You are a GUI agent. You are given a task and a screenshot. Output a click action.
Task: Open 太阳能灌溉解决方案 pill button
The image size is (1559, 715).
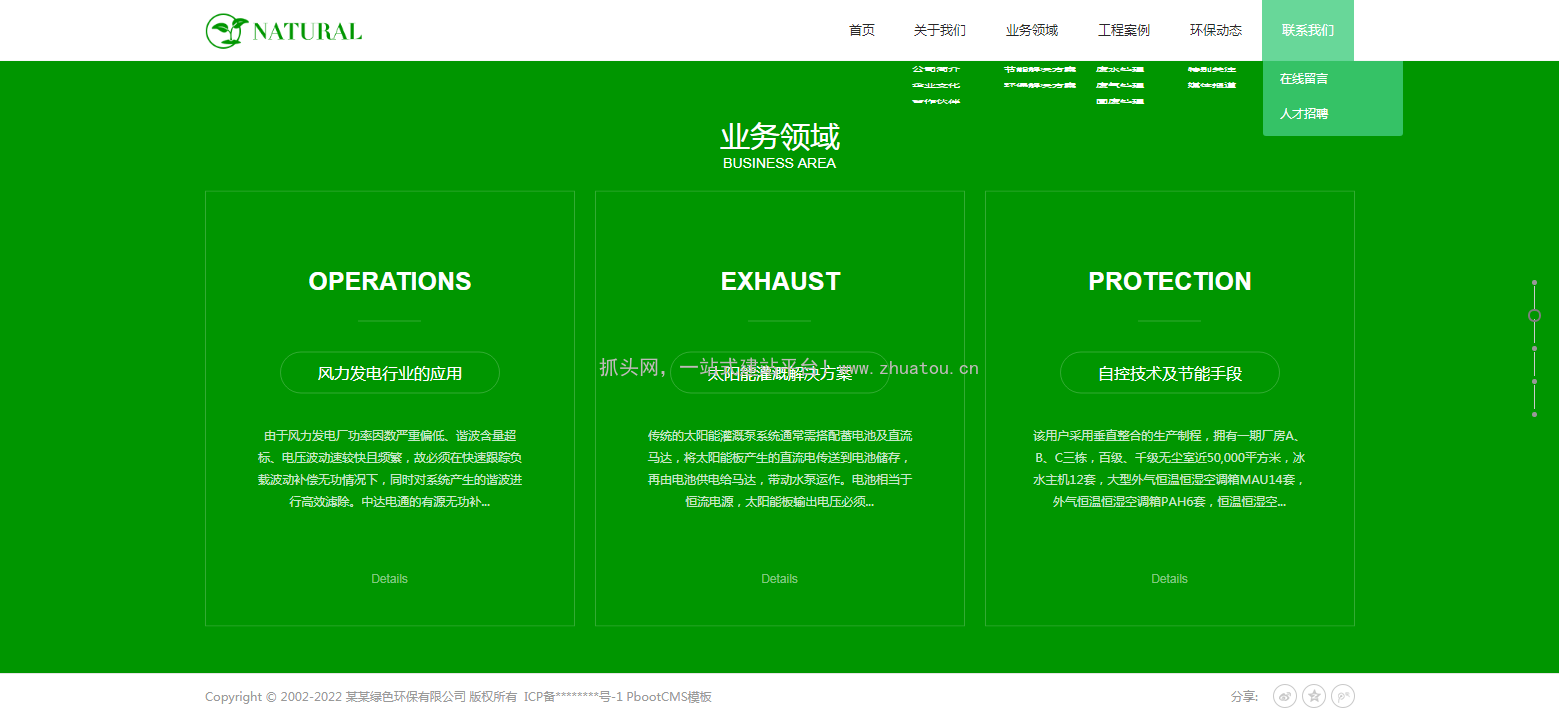[x=780, y=373]
